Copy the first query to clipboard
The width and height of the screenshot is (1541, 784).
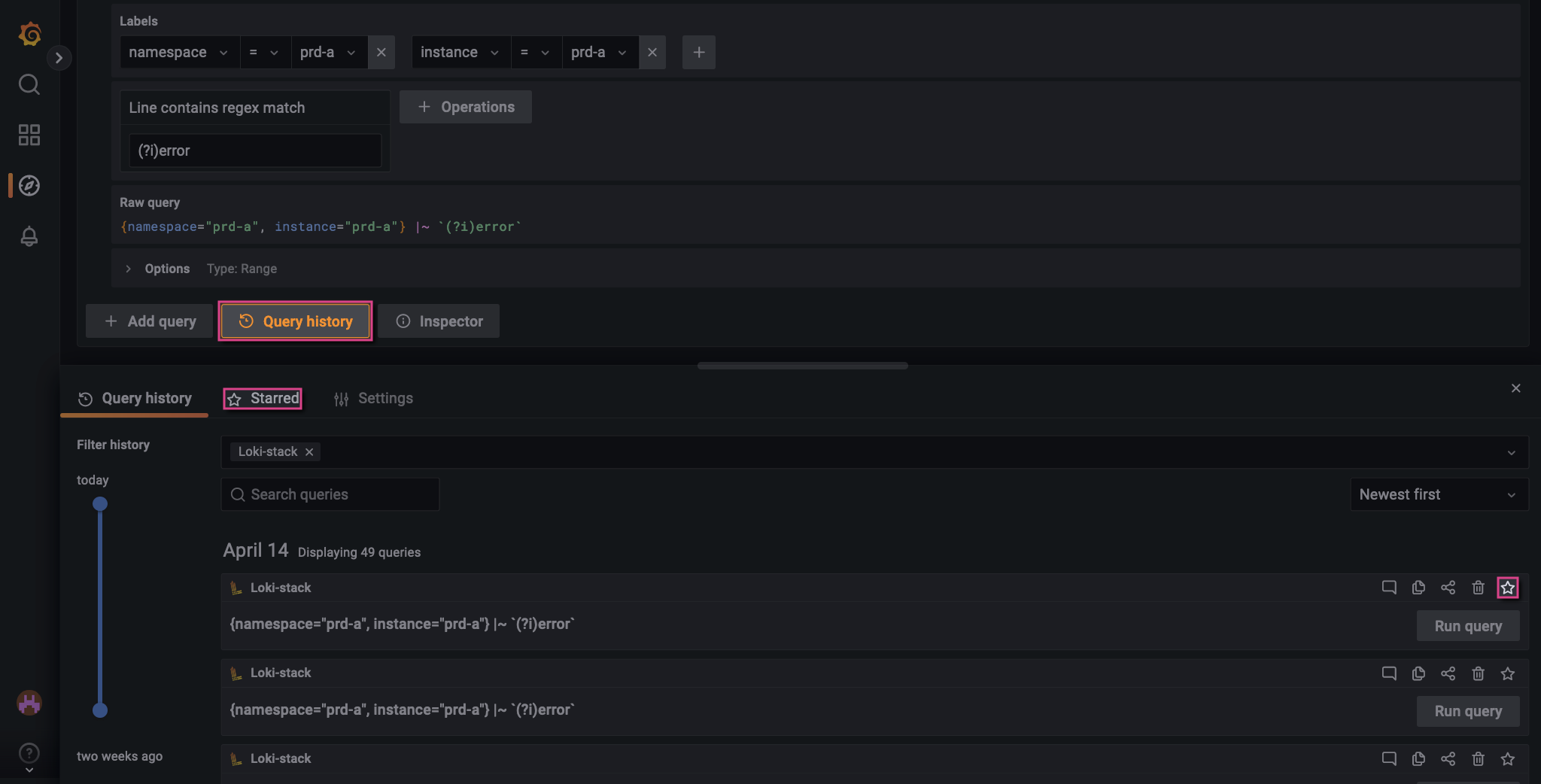[1418, 588]
